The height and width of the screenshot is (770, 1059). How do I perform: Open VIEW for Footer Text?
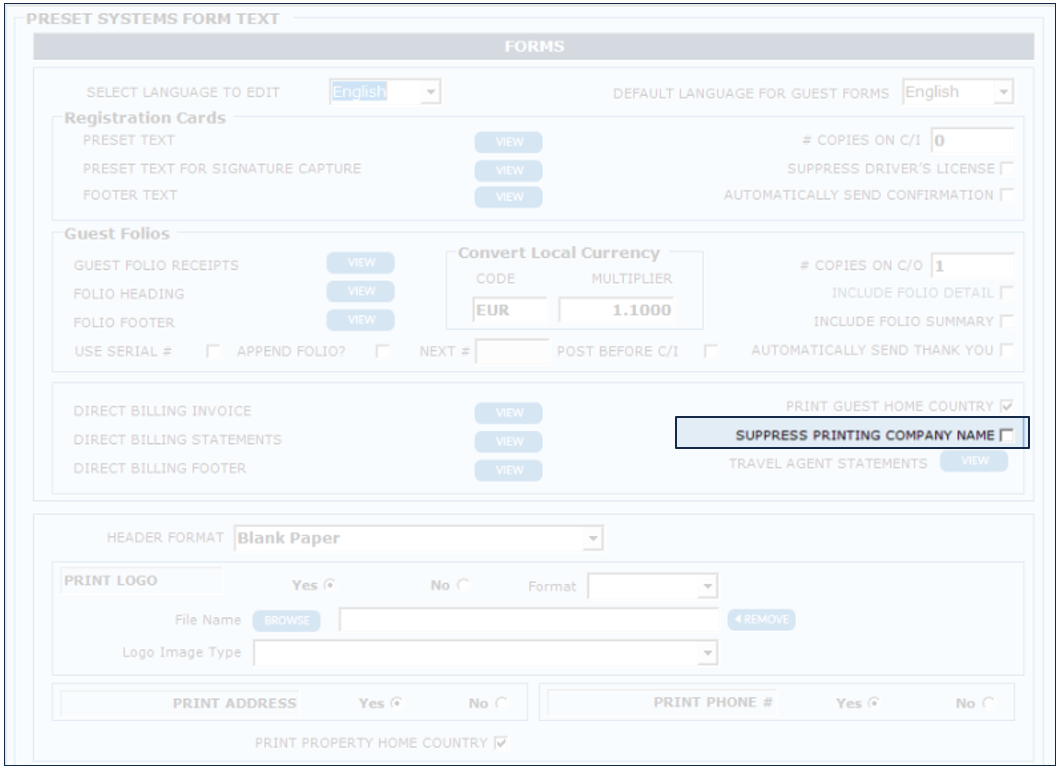click(508, 197)
